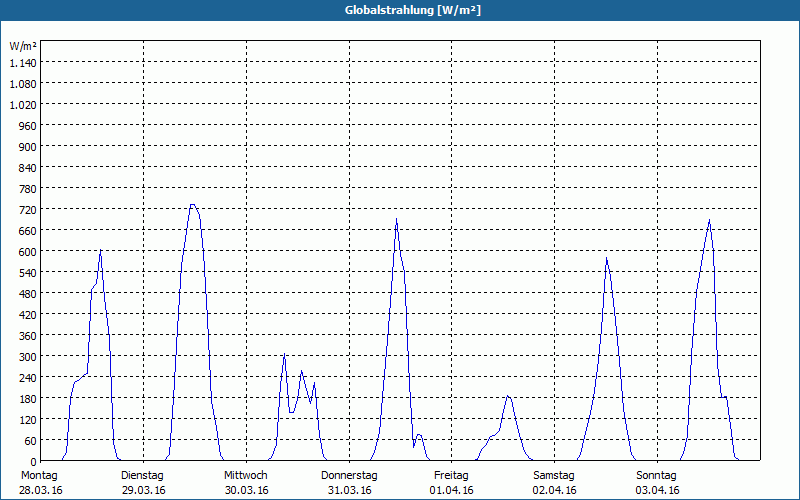800x500 pixels.
Task: Click the 300 y-axis label
Action: [x=29, y=357]
